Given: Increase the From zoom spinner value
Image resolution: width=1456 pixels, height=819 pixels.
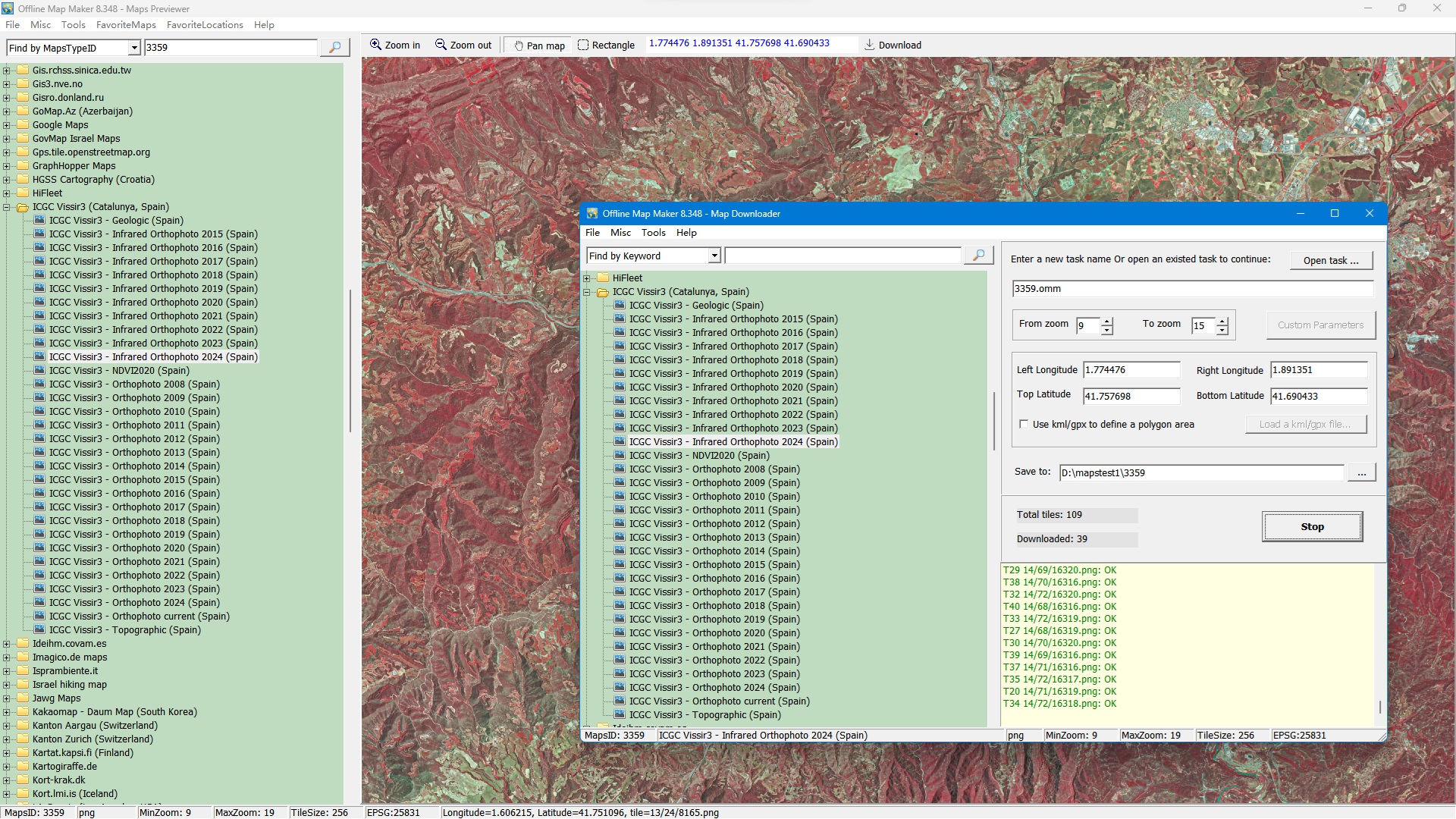Looking at the screenshot, I should (1107, 321).
